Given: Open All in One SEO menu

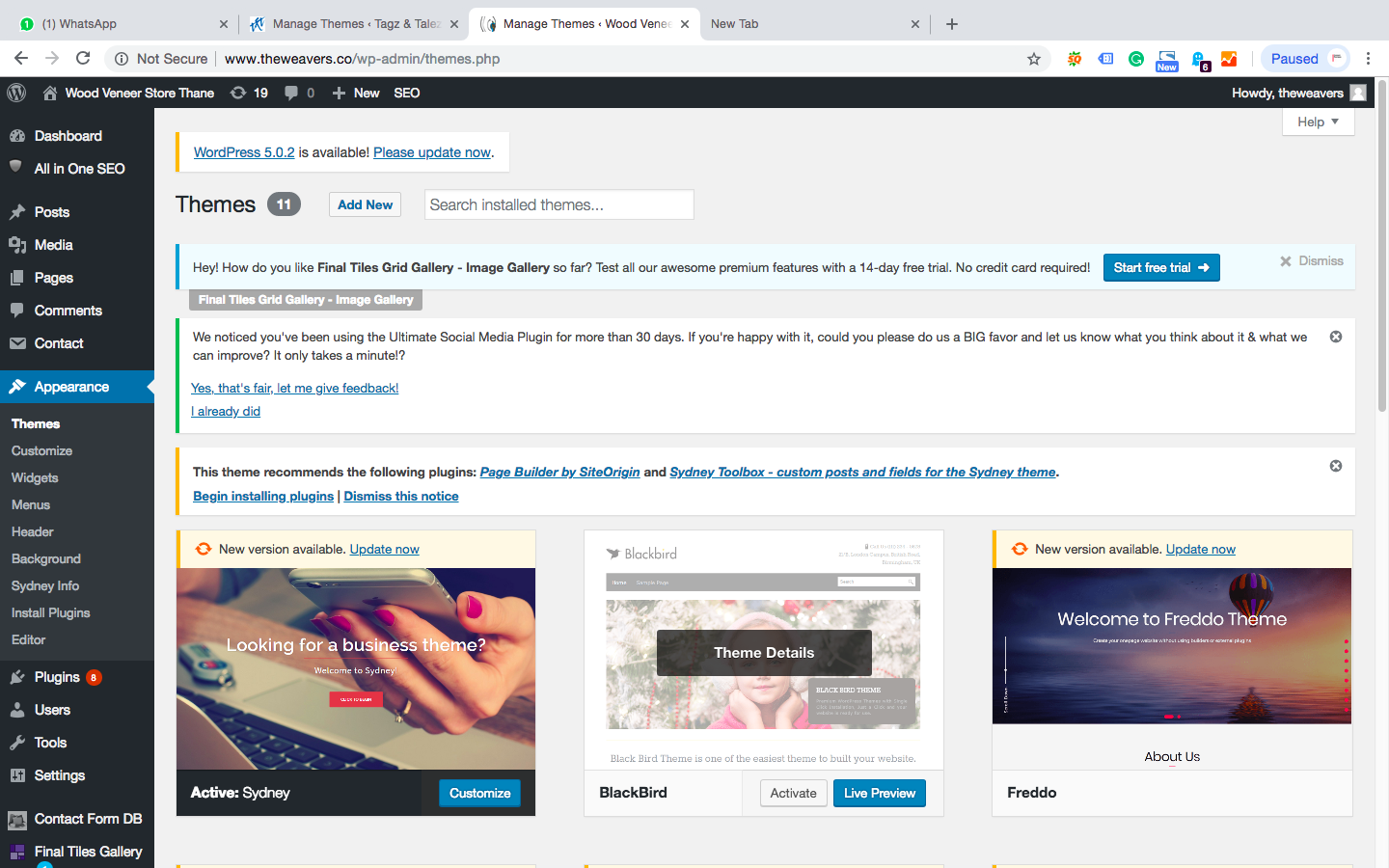Looking at the screenshot, I should pos(77,169).
